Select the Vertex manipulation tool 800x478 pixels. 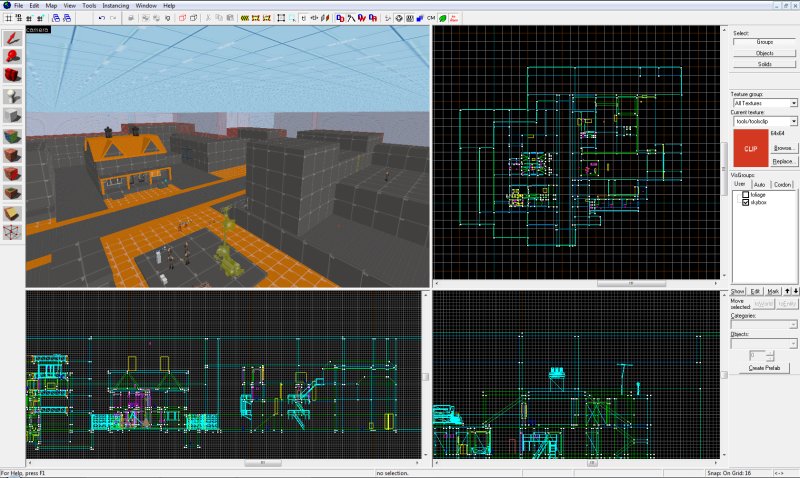pos(12,232)
